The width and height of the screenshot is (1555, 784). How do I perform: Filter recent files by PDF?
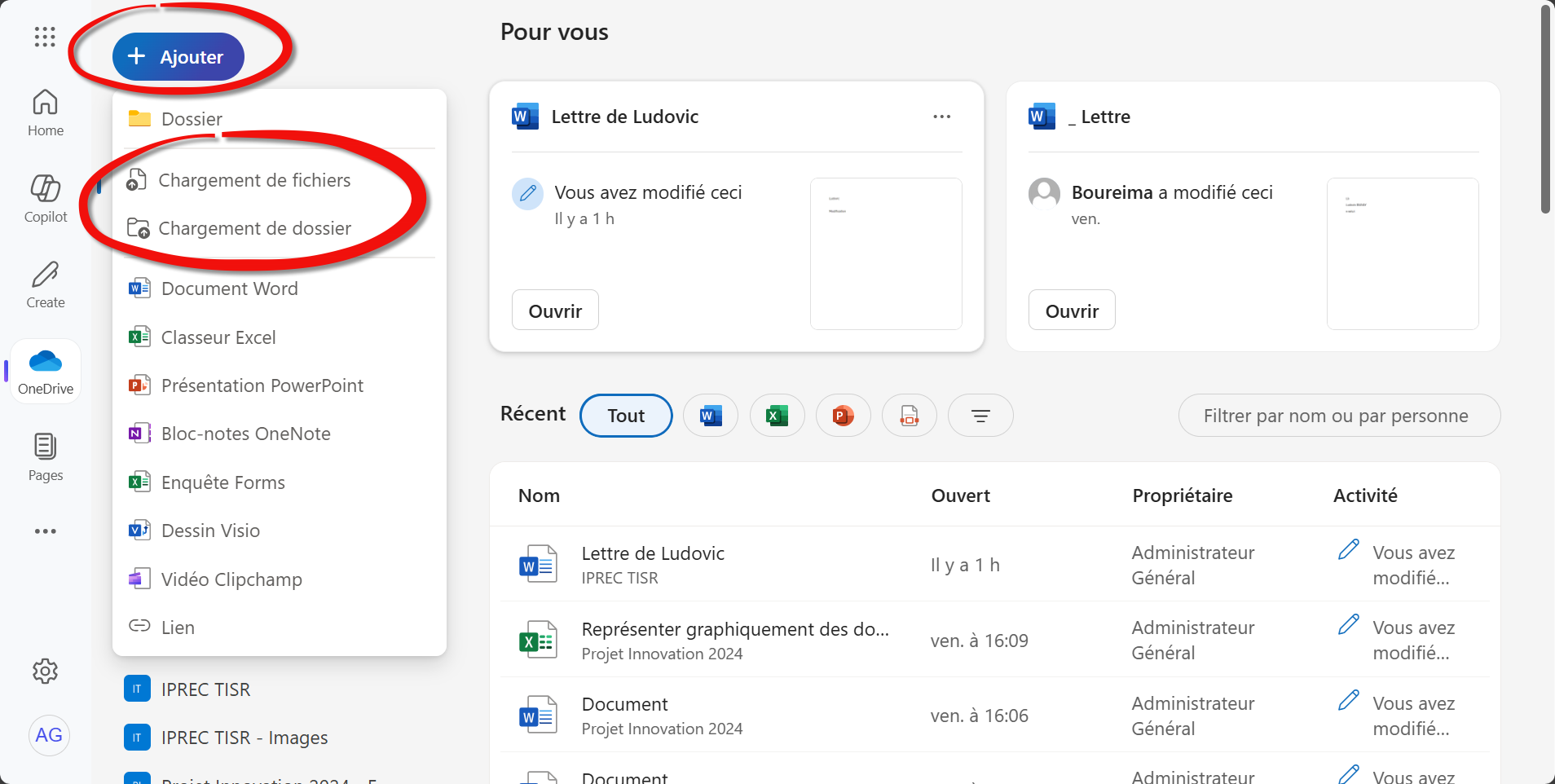909,416
